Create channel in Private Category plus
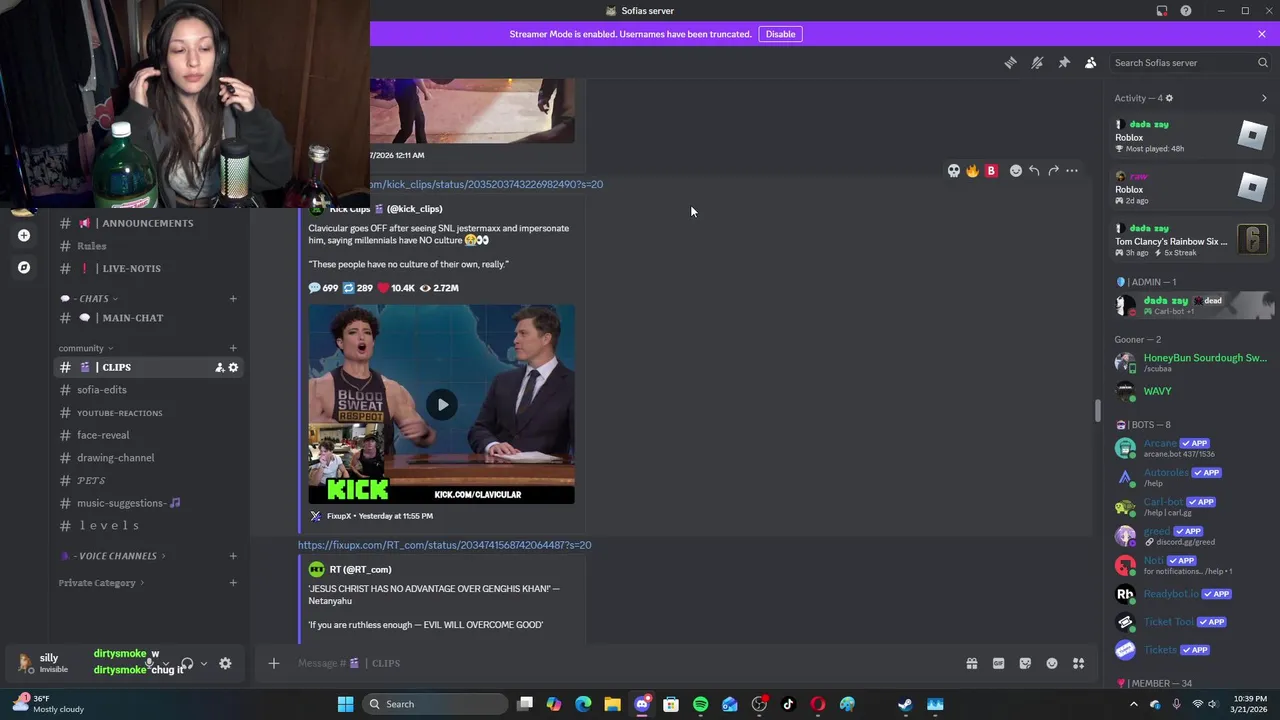Image resolution: width=1280 pixels, height=720 pixels. click(233, 583)
